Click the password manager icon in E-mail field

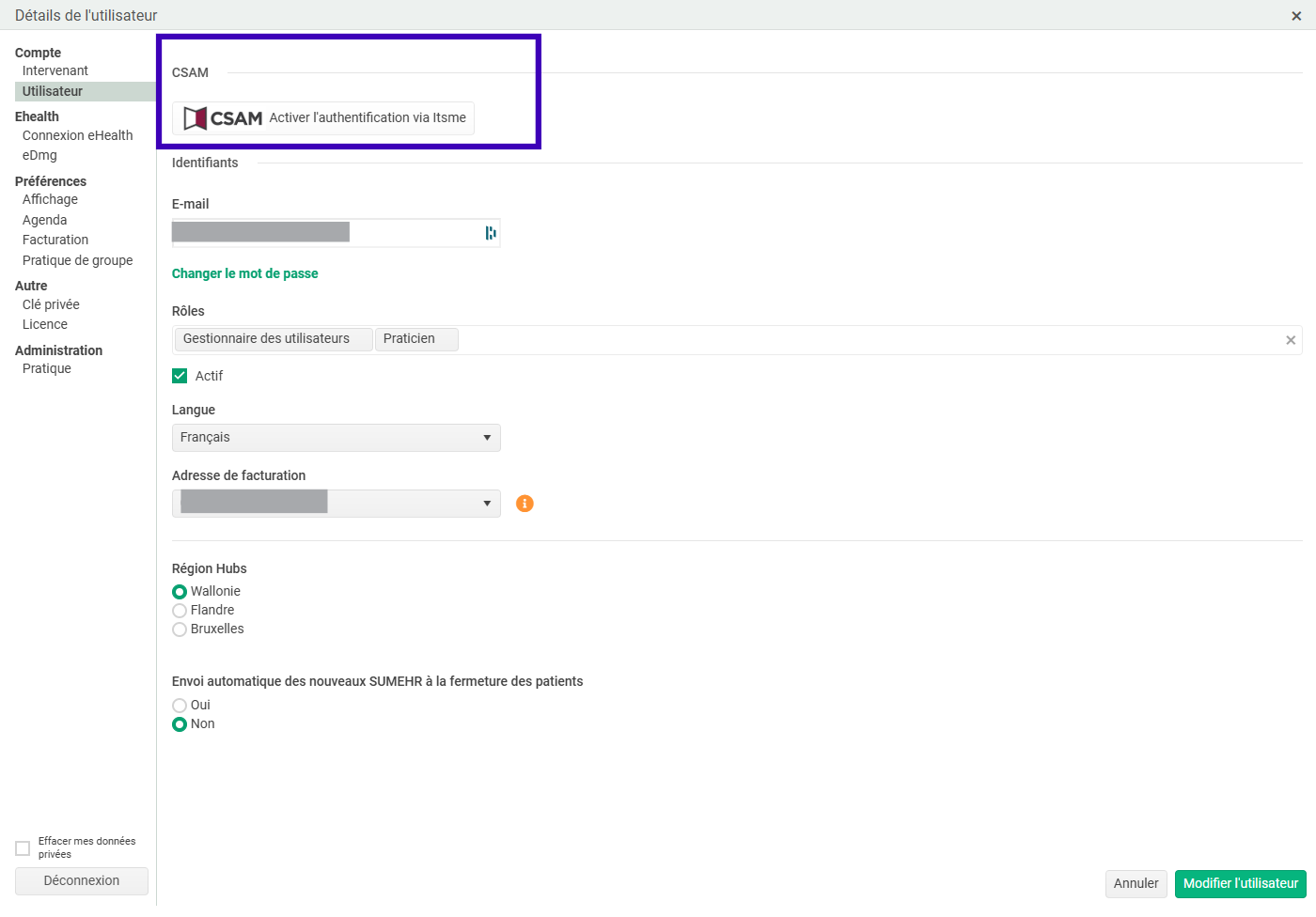click(x=490, y=233)
